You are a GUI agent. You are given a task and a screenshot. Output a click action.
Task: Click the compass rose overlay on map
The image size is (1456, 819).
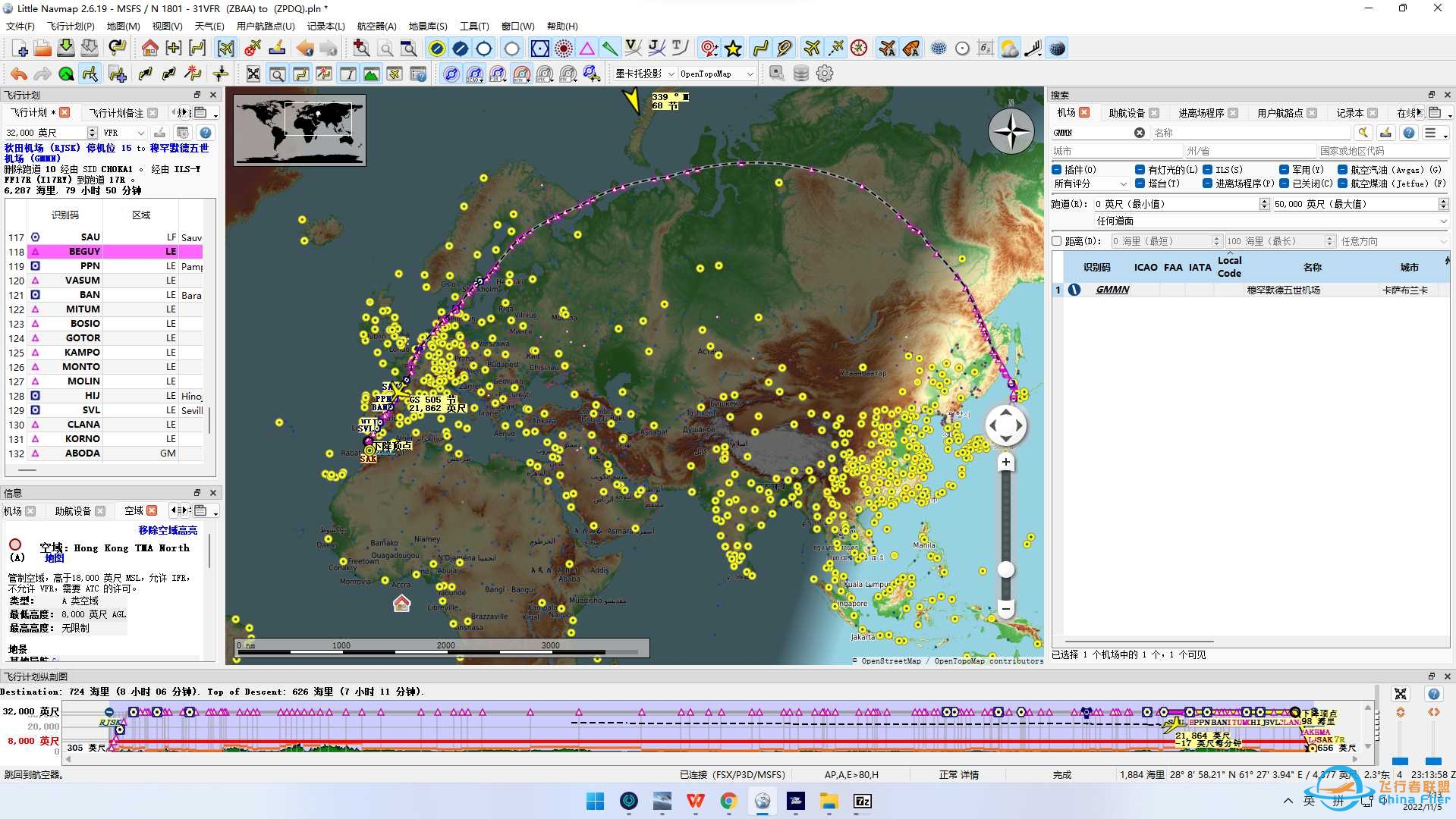[1011, 131]
